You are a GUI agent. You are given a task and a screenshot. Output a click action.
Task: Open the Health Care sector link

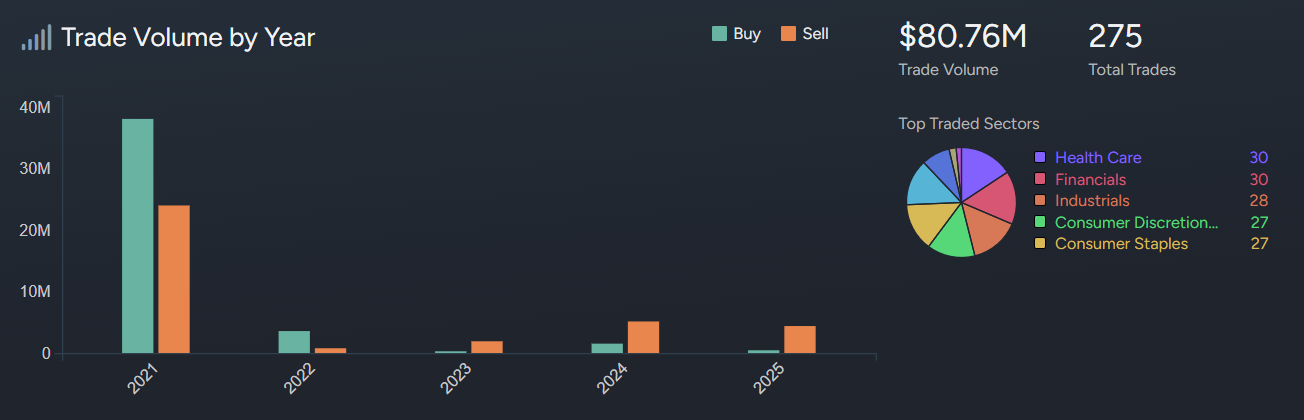click(x=1098, y=158)
